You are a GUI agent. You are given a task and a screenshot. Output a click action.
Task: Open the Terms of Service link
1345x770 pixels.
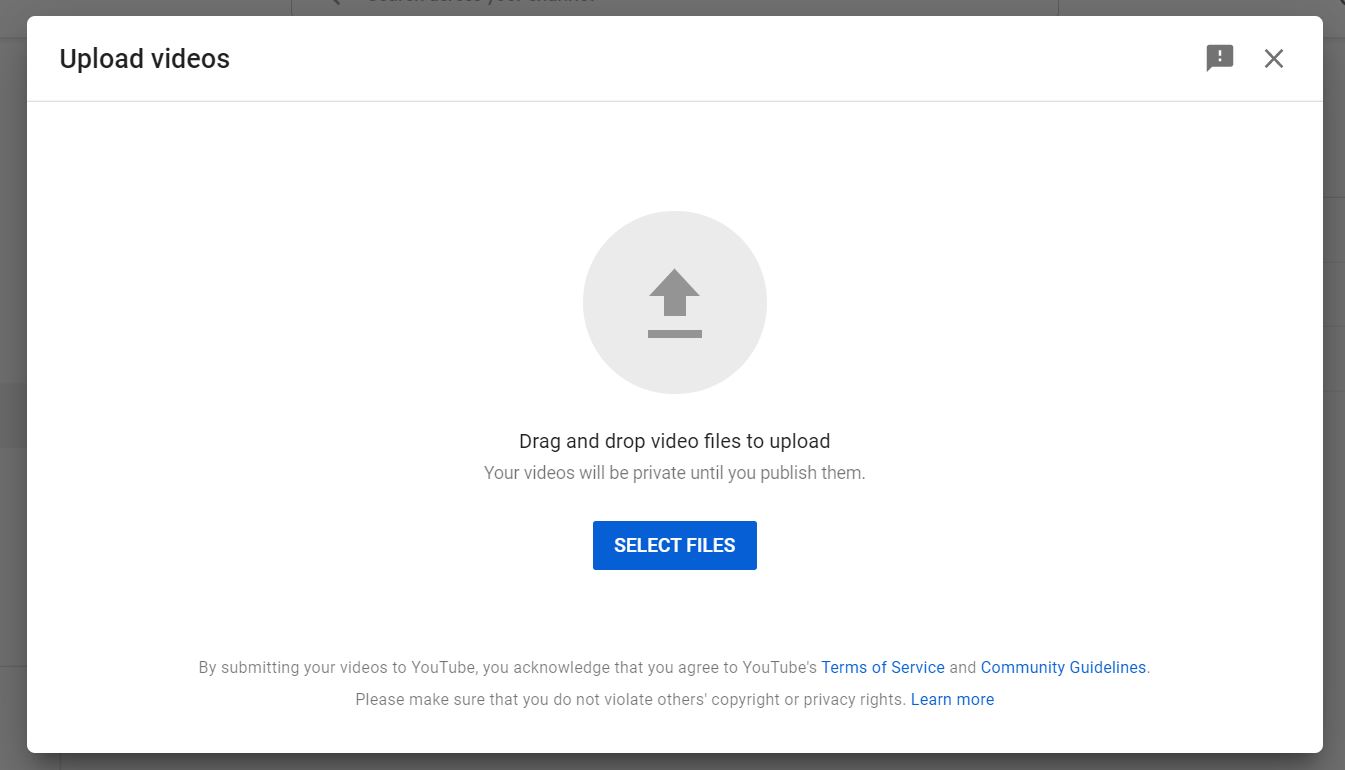click(x=883, y=667)
